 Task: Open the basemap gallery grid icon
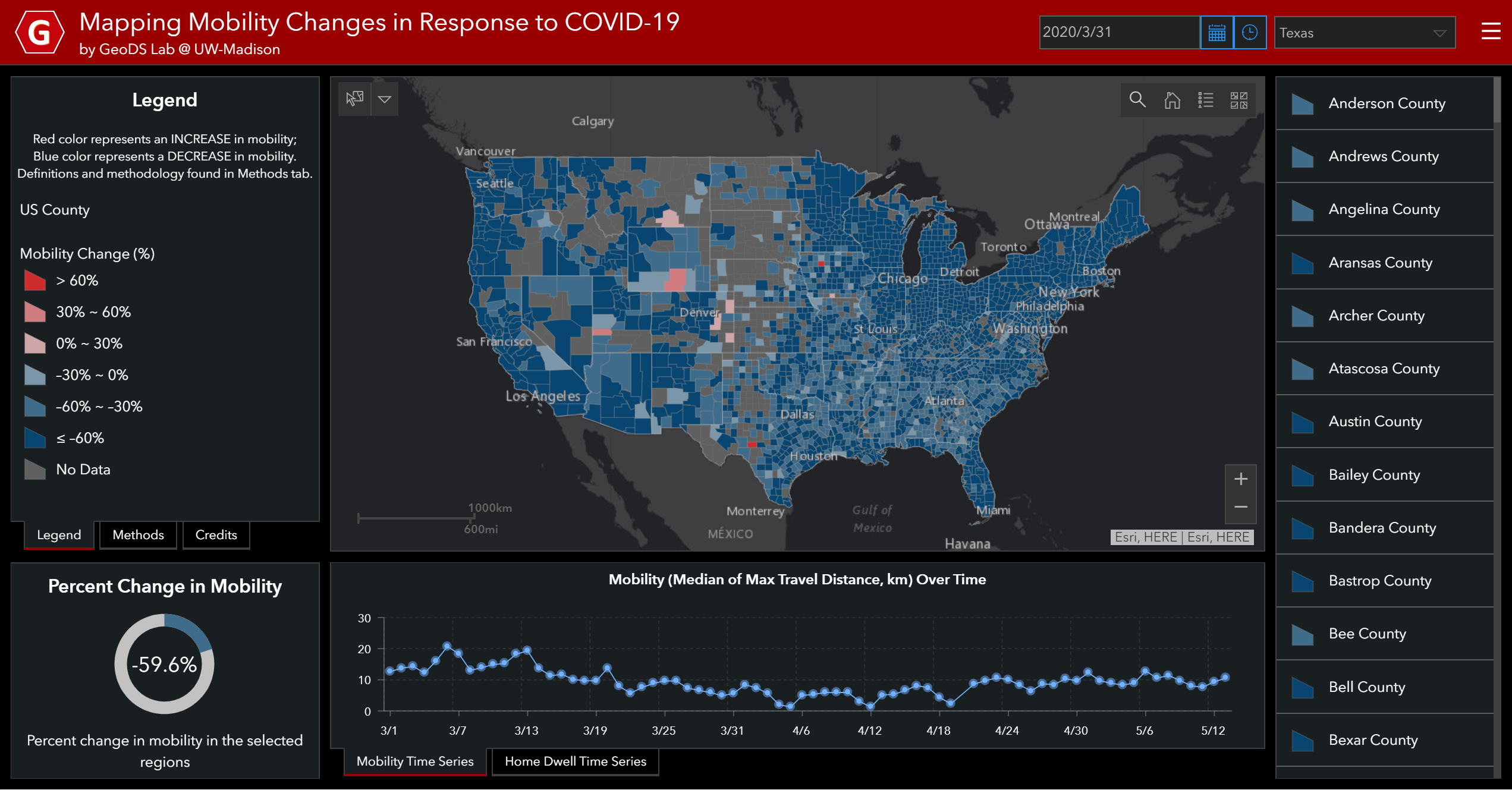(1239, 100)
